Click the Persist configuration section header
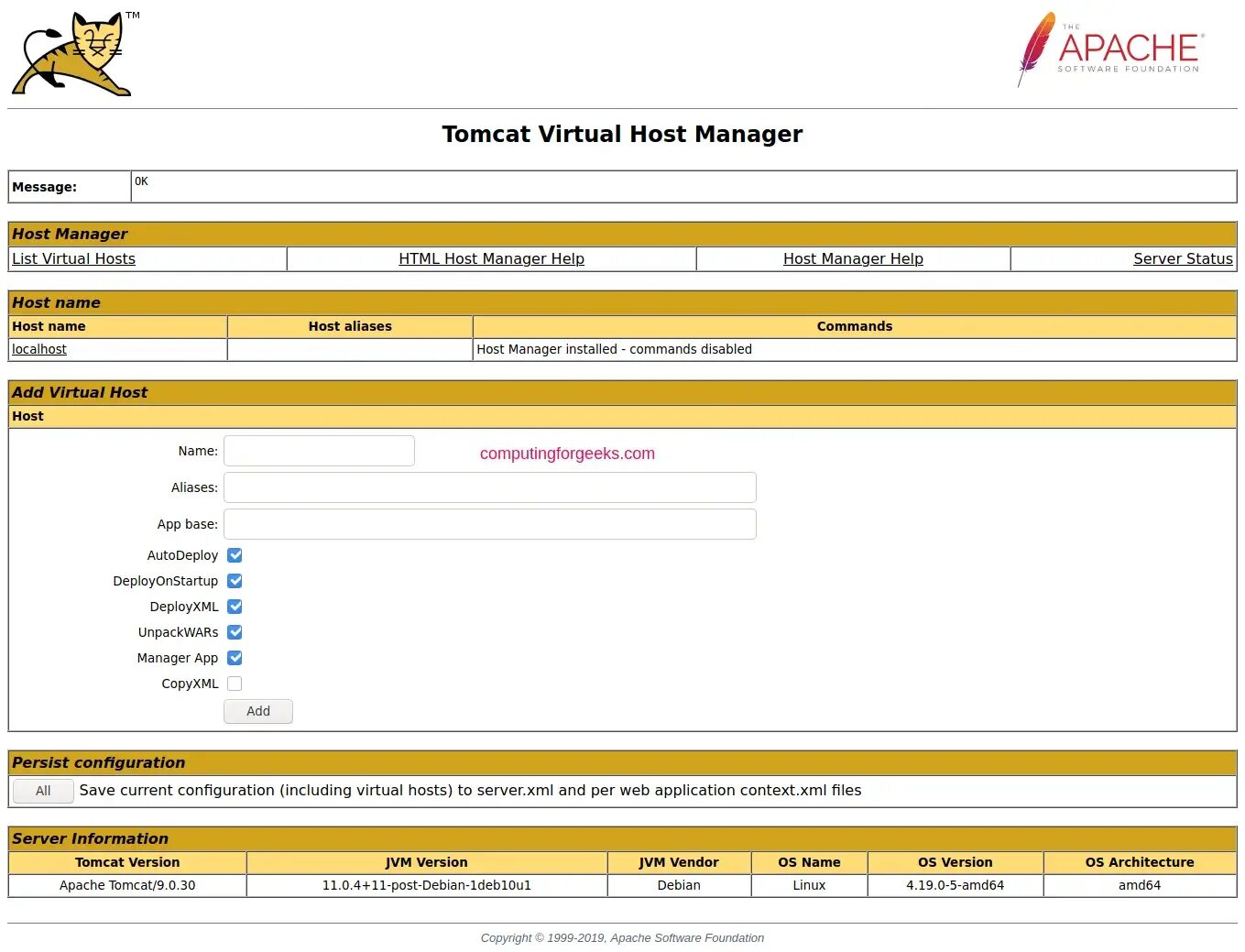This screenshot has height=952, width=1245. point(622,762)
